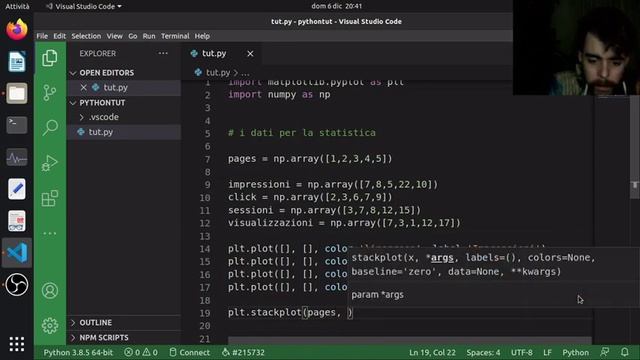The image size is (640, 360).
Task: Open the text editor dock icon
Action: pyautogui.click(x=17, y=189)
